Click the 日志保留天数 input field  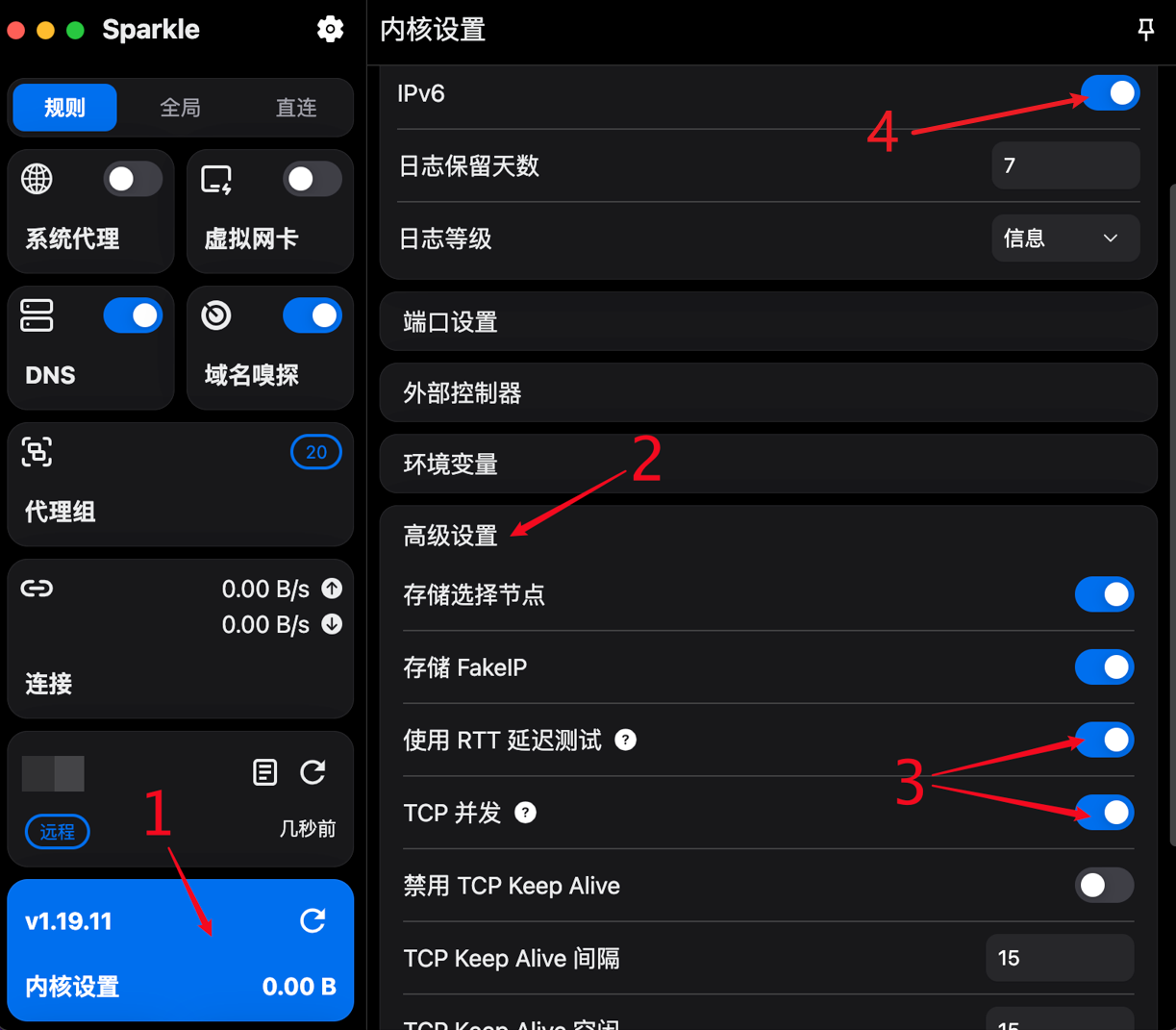(x=1065, y=165)
